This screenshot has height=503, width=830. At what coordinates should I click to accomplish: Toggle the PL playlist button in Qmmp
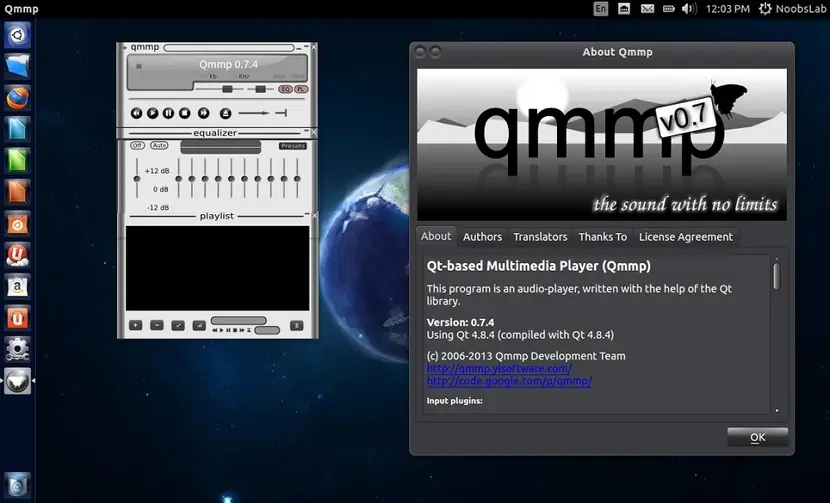pos(301,89)
